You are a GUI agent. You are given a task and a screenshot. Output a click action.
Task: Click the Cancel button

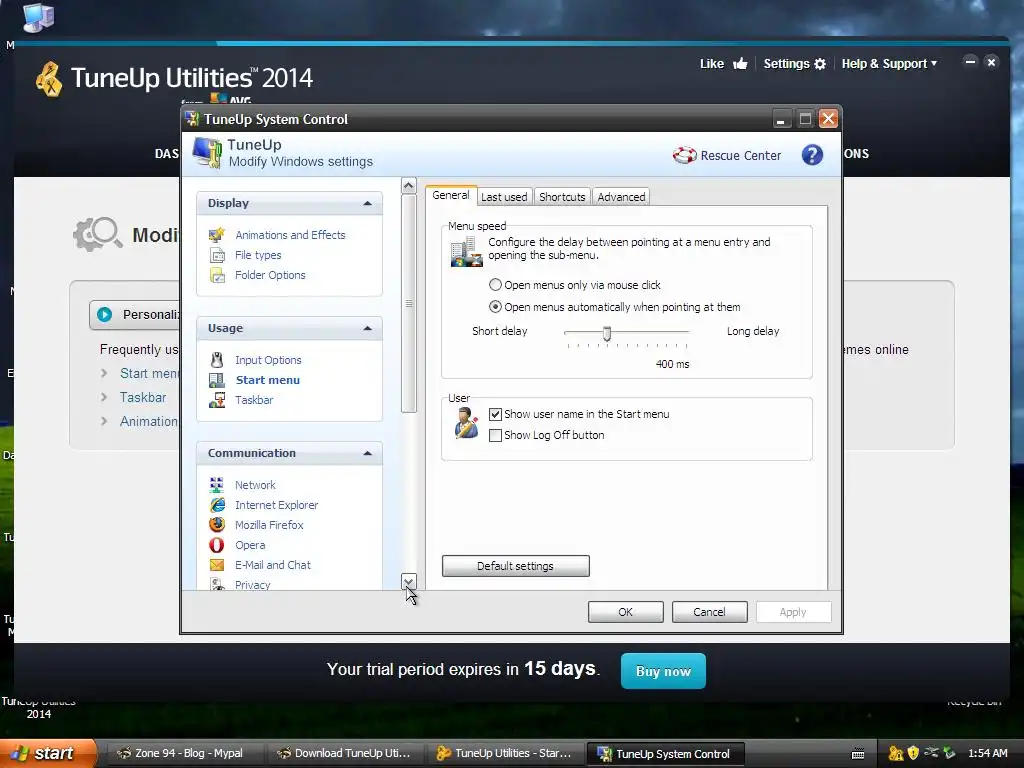point(709,612)
